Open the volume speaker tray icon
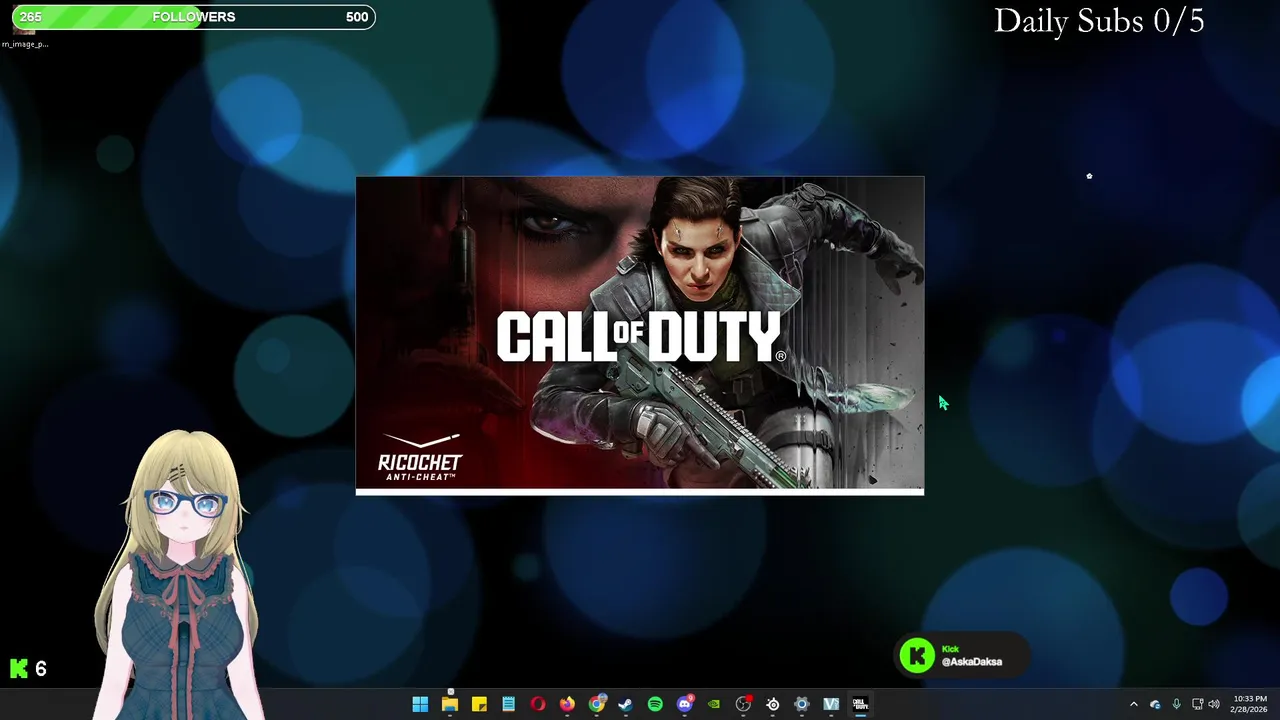 pos(1214,704)
